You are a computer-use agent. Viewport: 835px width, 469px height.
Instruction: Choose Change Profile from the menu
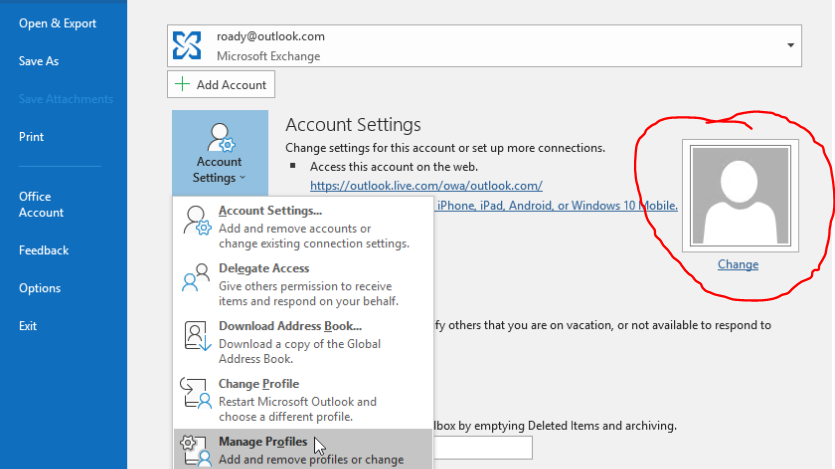pyautogui.click(x=303, y=400)
